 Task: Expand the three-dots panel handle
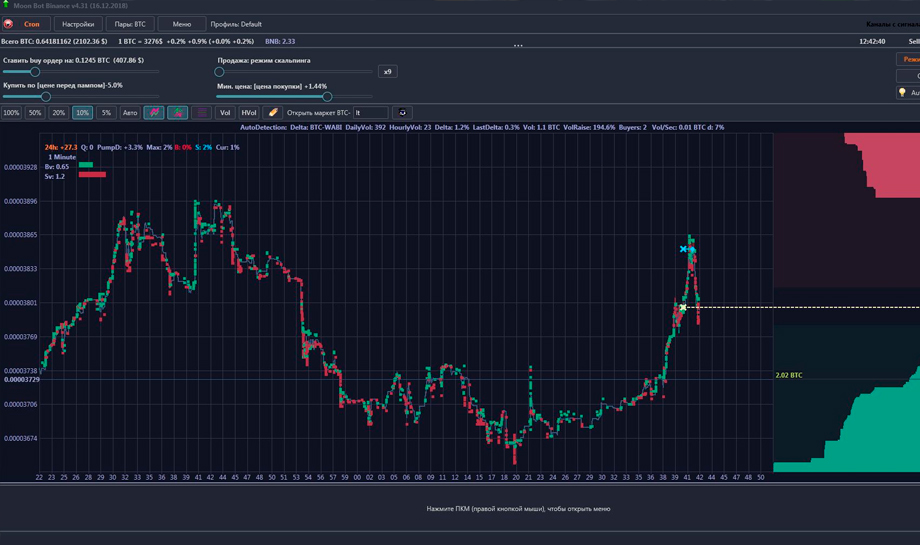(518, 46)
